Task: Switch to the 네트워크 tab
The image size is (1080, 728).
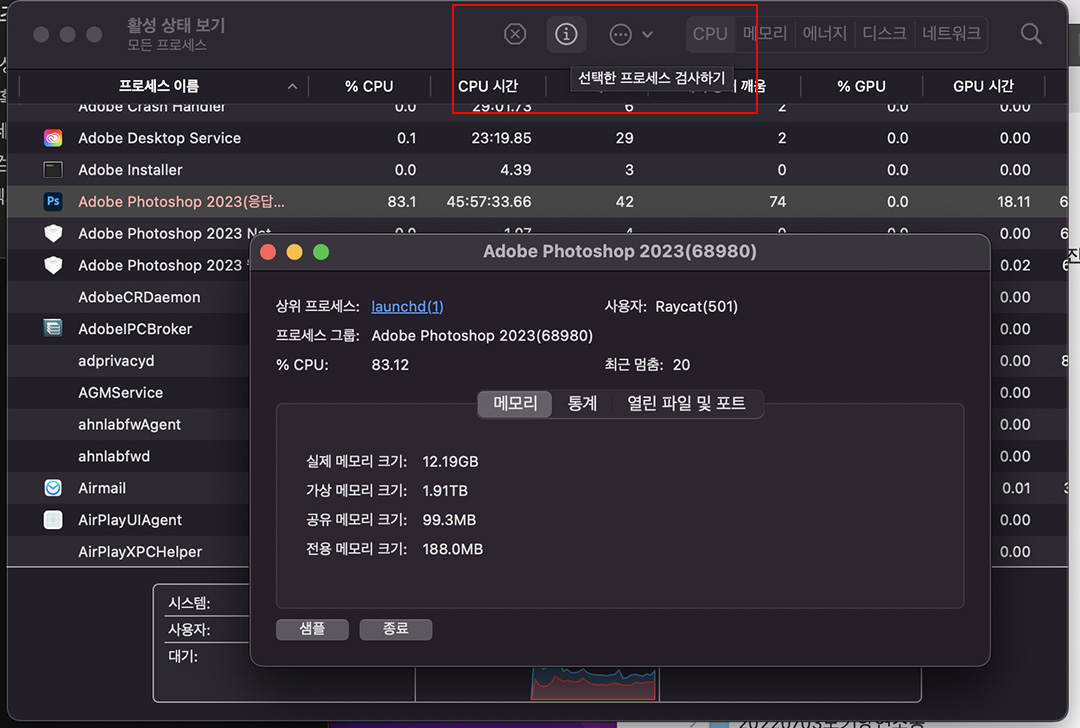Action: point(951,34)
